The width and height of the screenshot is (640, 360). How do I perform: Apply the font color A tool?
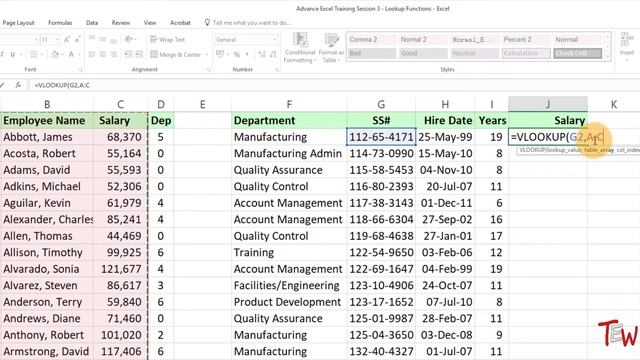[71, 54]
